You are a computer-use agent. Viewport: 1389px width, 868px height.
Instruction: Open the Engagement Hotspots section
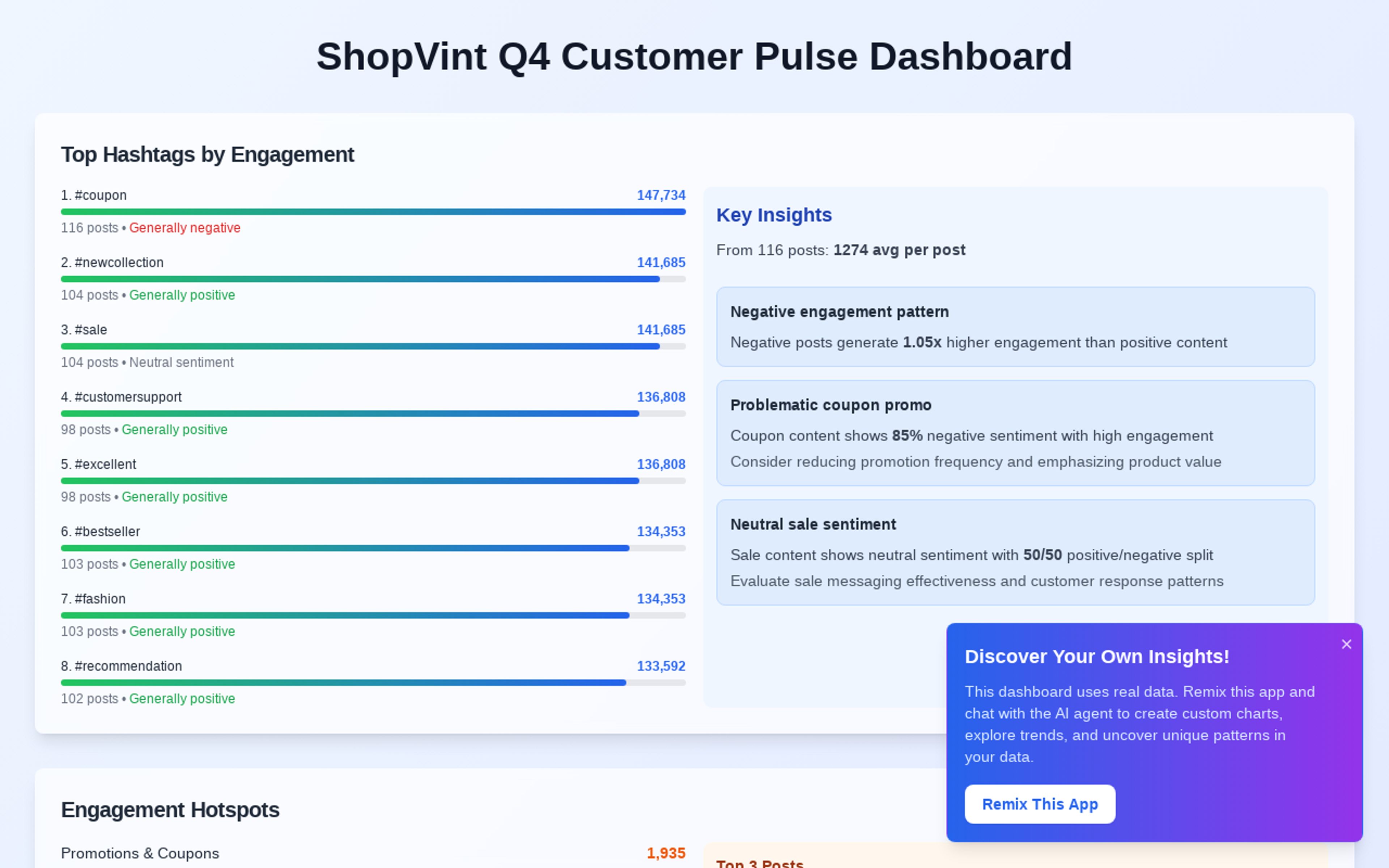(x=170, y=810)
